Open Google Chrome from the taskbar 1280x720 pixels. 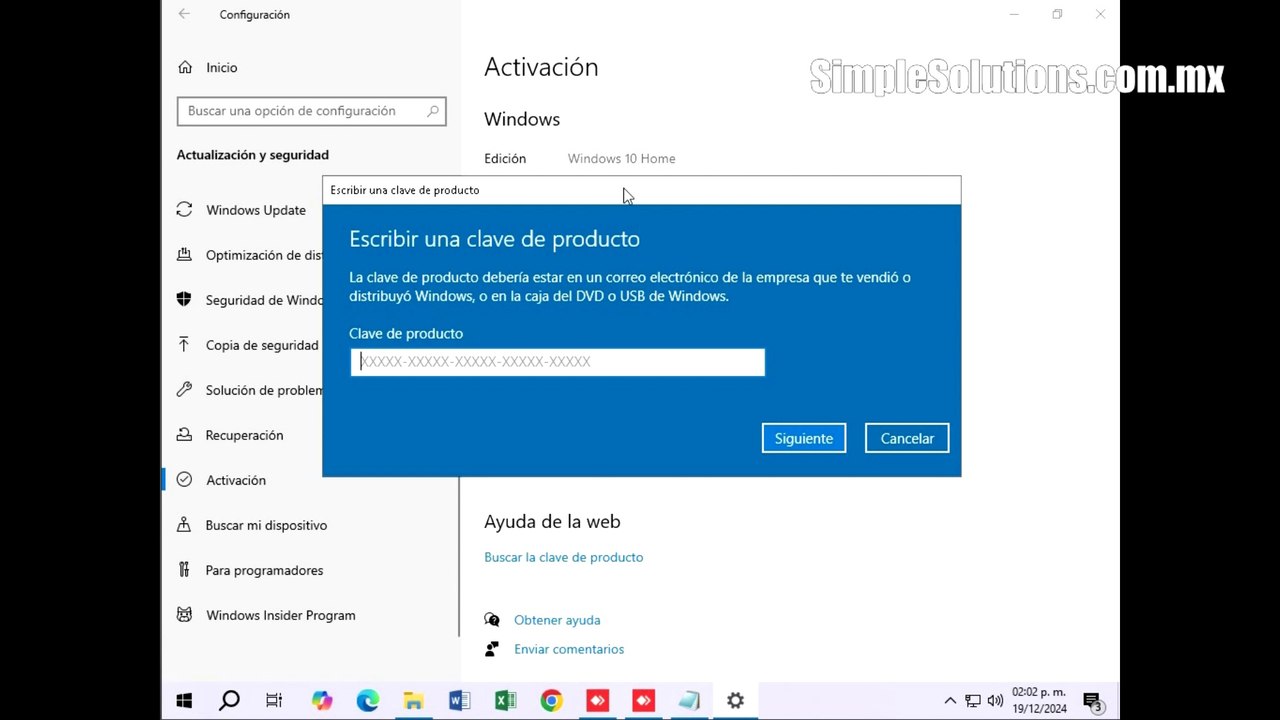551,701
